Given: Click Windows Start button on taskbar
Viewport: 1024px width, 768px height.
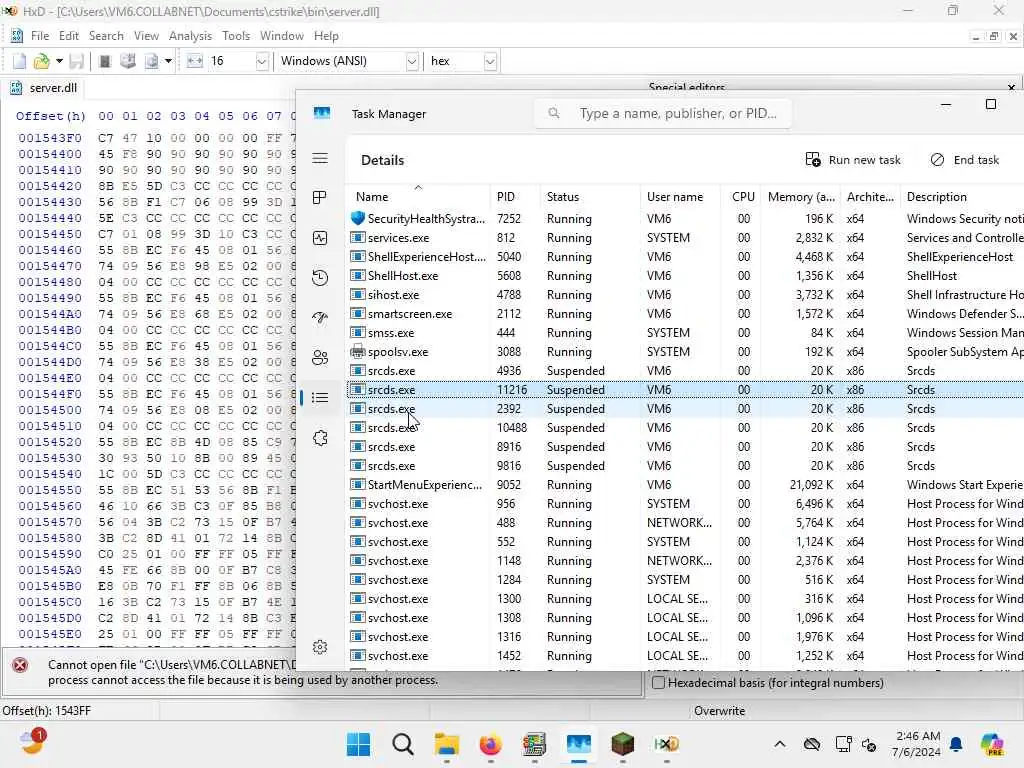Looking at the screenshot, I should click(x=359, y=744).
